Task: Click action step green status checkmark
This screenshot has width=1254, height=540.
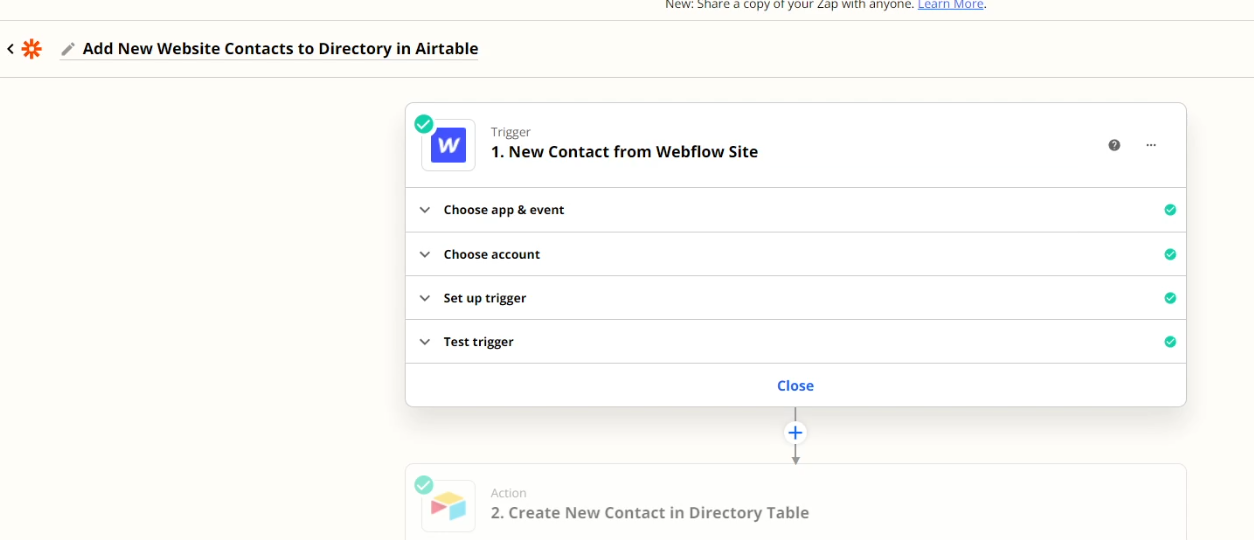Action: pos(424,485)
